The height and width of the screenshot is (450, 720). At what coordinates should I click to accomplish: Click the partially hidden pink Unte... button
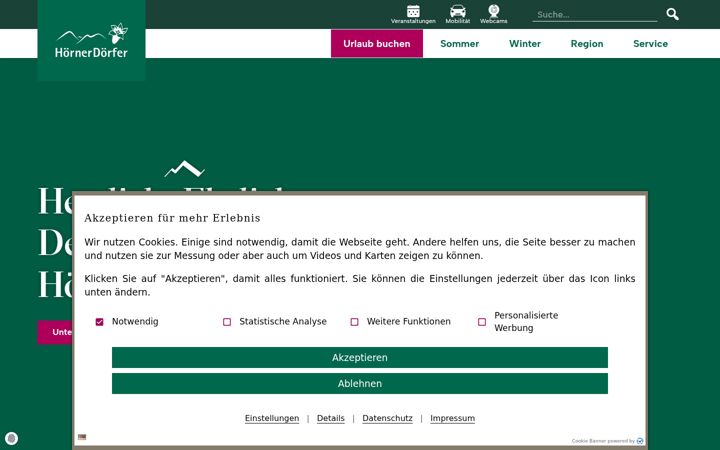click(x=55, y=332)
